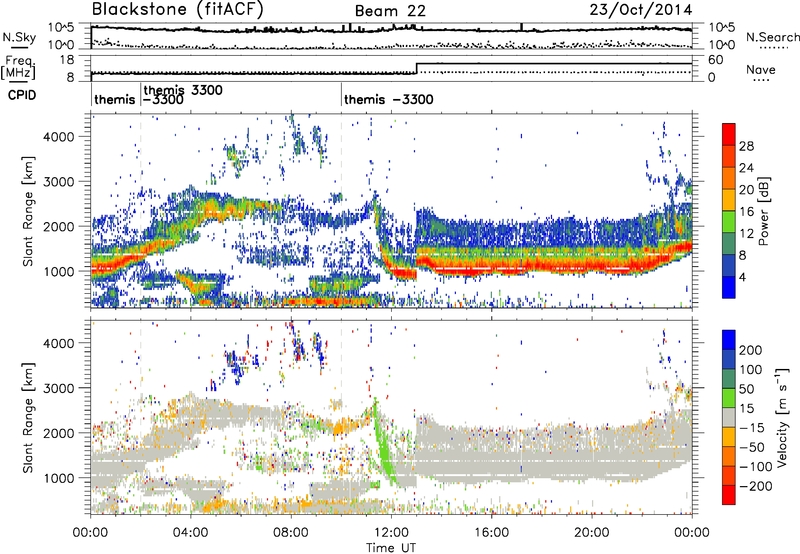This screenshot has height=554, width=800.
Task: Click the 'Time UT' axis title
Action: coord(391,547)
